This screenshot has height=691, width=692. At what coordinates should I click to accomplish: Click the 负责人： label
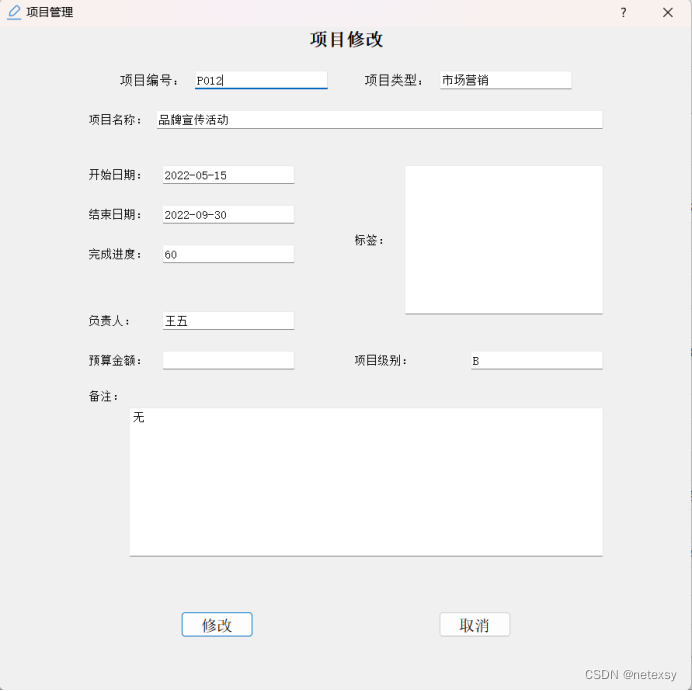(109, 321)
